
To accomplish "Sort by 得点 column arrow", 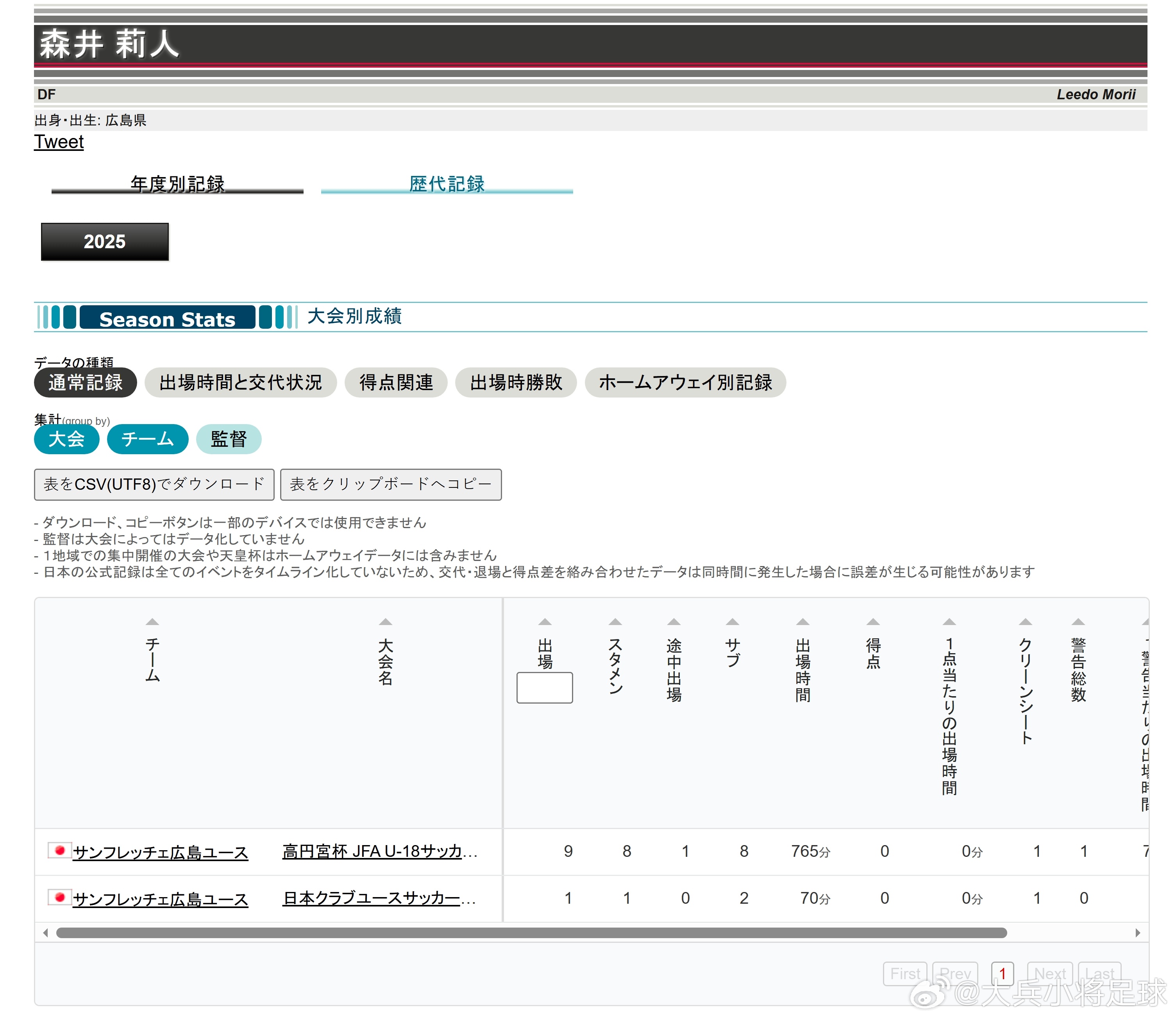I will [x=873, y=622].
